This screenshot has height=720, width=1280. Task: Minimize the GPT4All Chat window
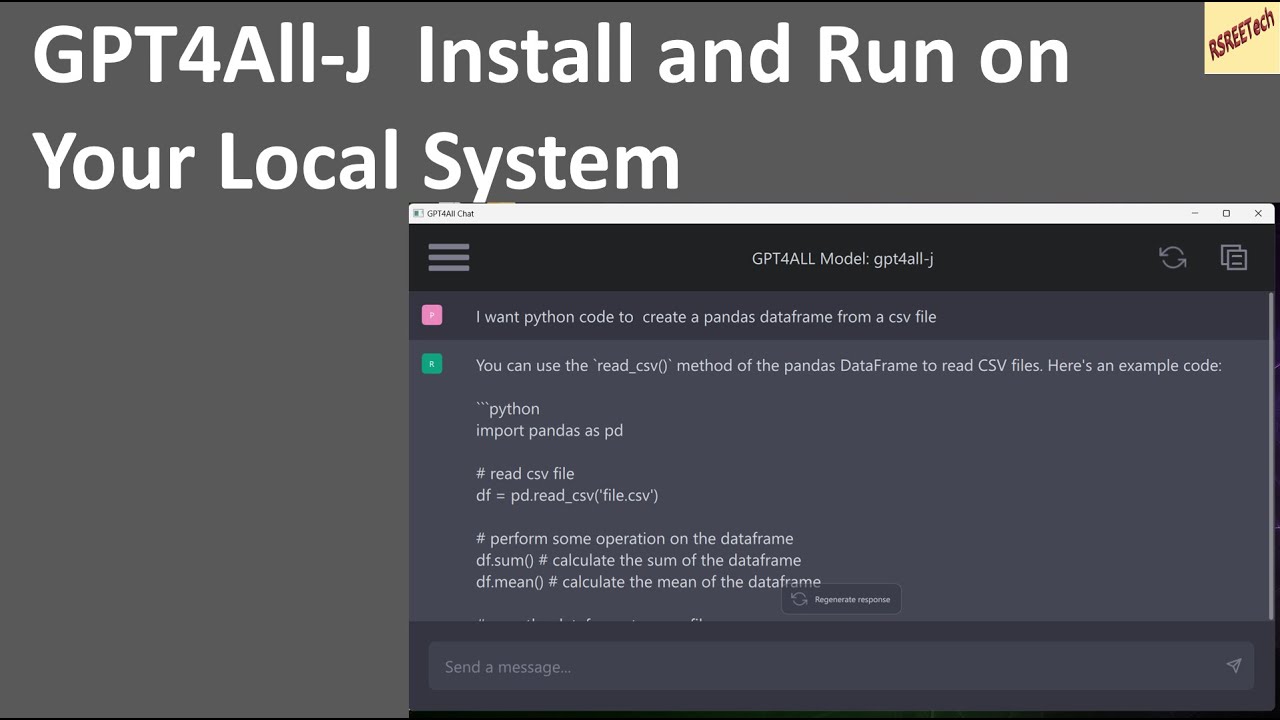click(x=1194, y=213)
